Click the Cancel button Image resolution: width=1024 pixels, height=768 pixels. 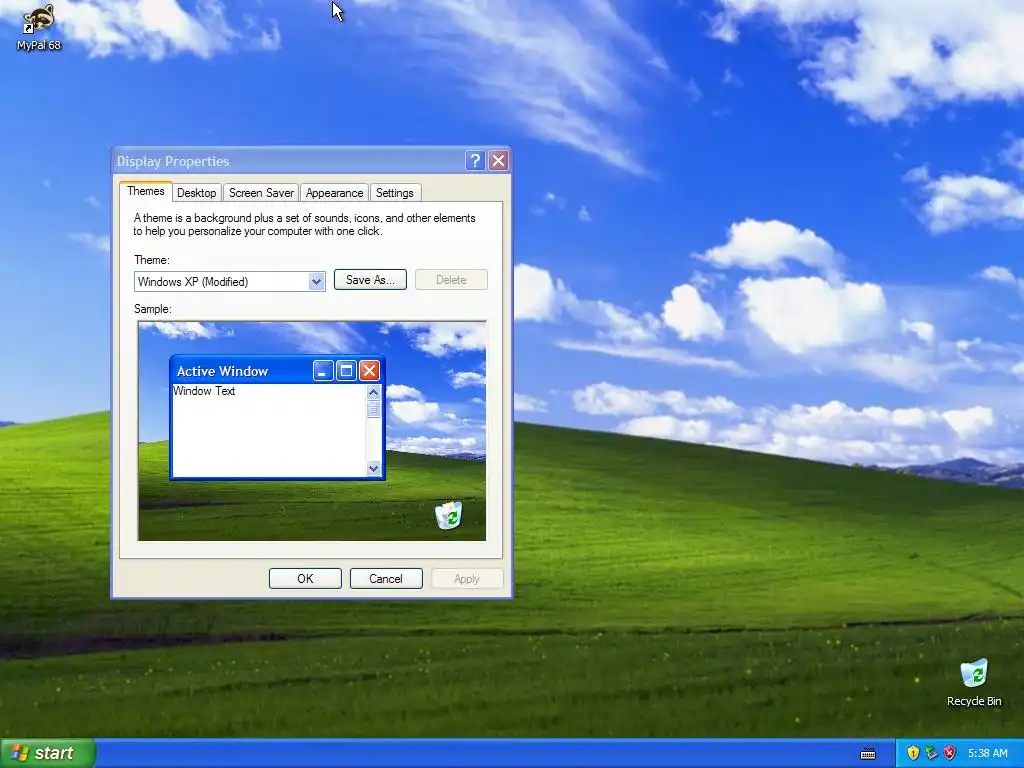[386, 579]
